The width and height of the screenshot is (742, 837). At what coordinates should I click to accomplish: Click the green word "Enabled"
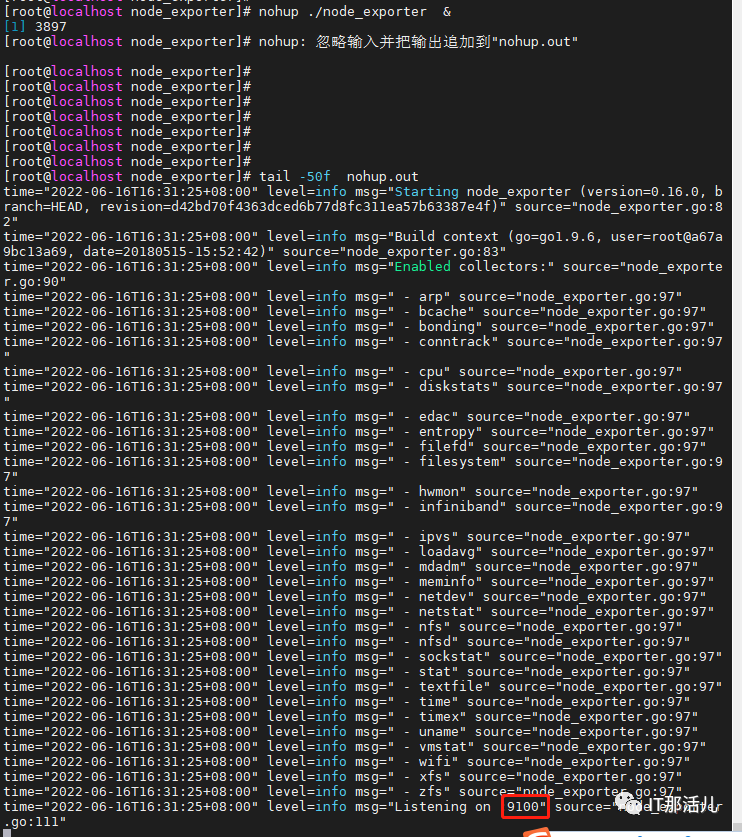[422, 266]
